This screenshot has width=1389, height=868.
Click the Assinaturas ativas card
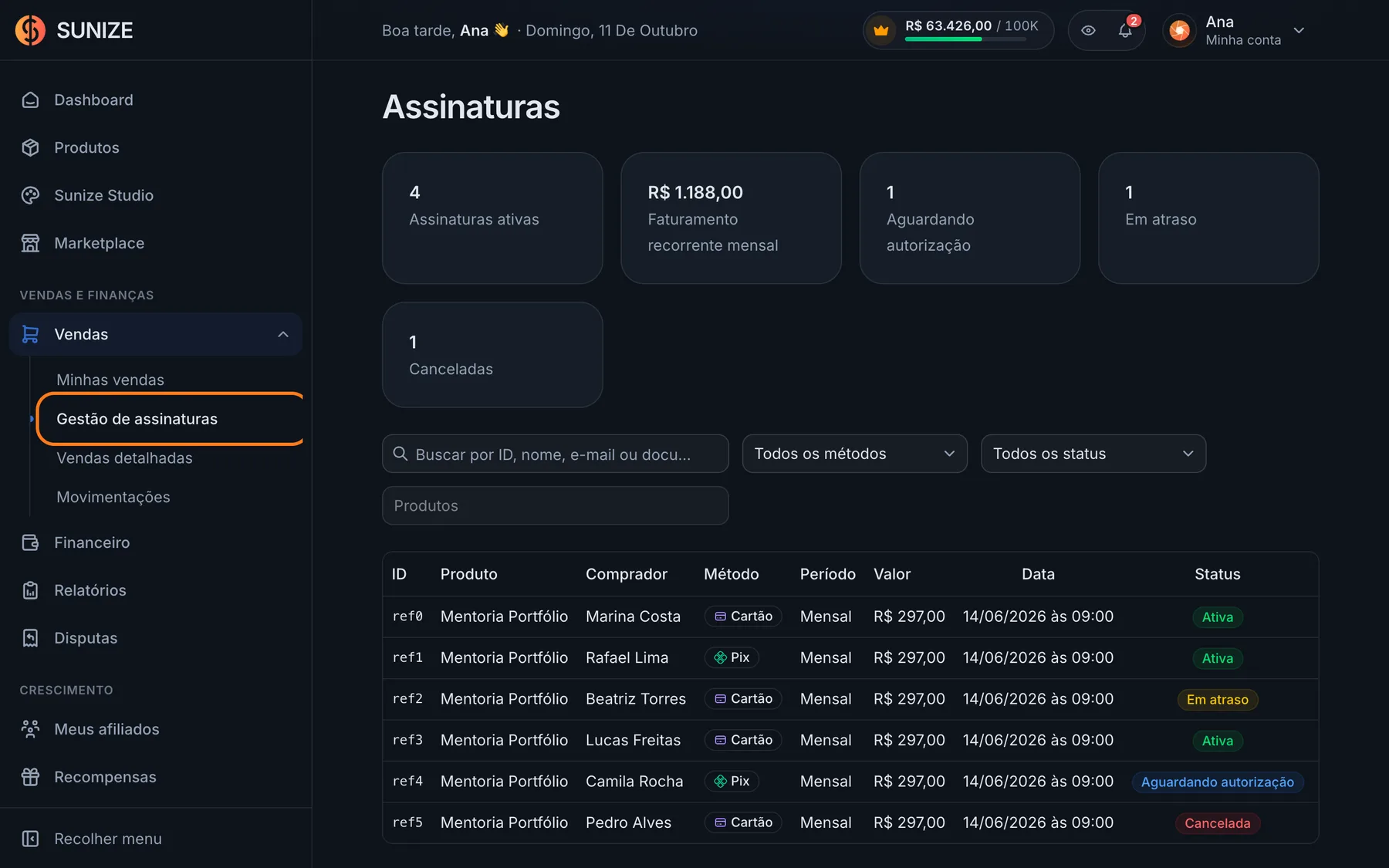pos(492,218)
